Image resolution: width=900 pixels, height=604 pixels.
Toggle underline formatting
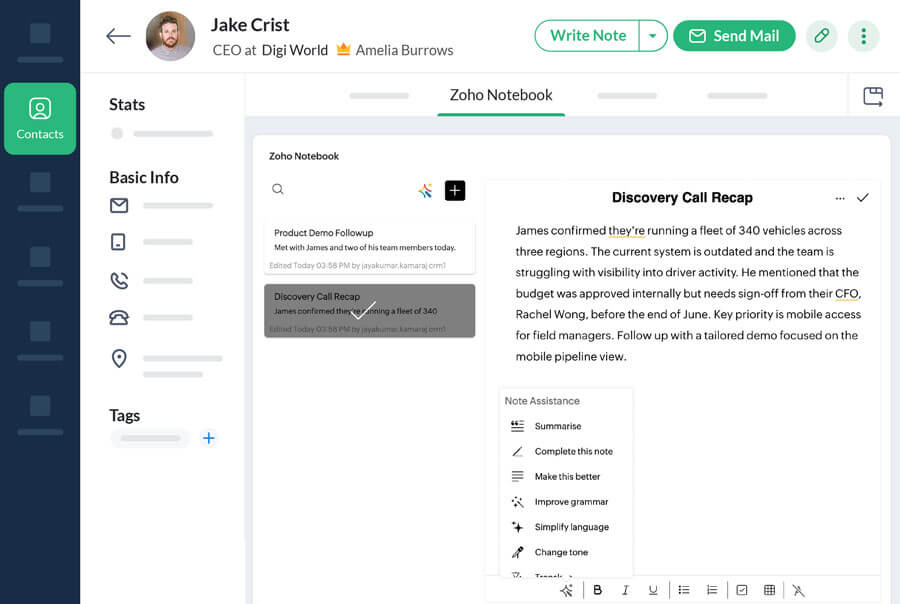coord(653,590)
